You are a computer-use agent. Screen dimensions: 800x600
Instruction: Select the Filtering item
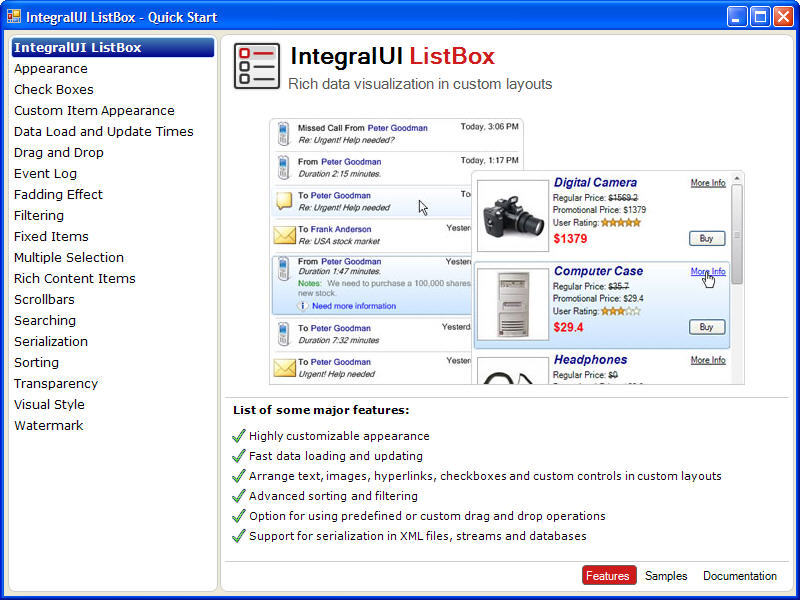point(39,215)
